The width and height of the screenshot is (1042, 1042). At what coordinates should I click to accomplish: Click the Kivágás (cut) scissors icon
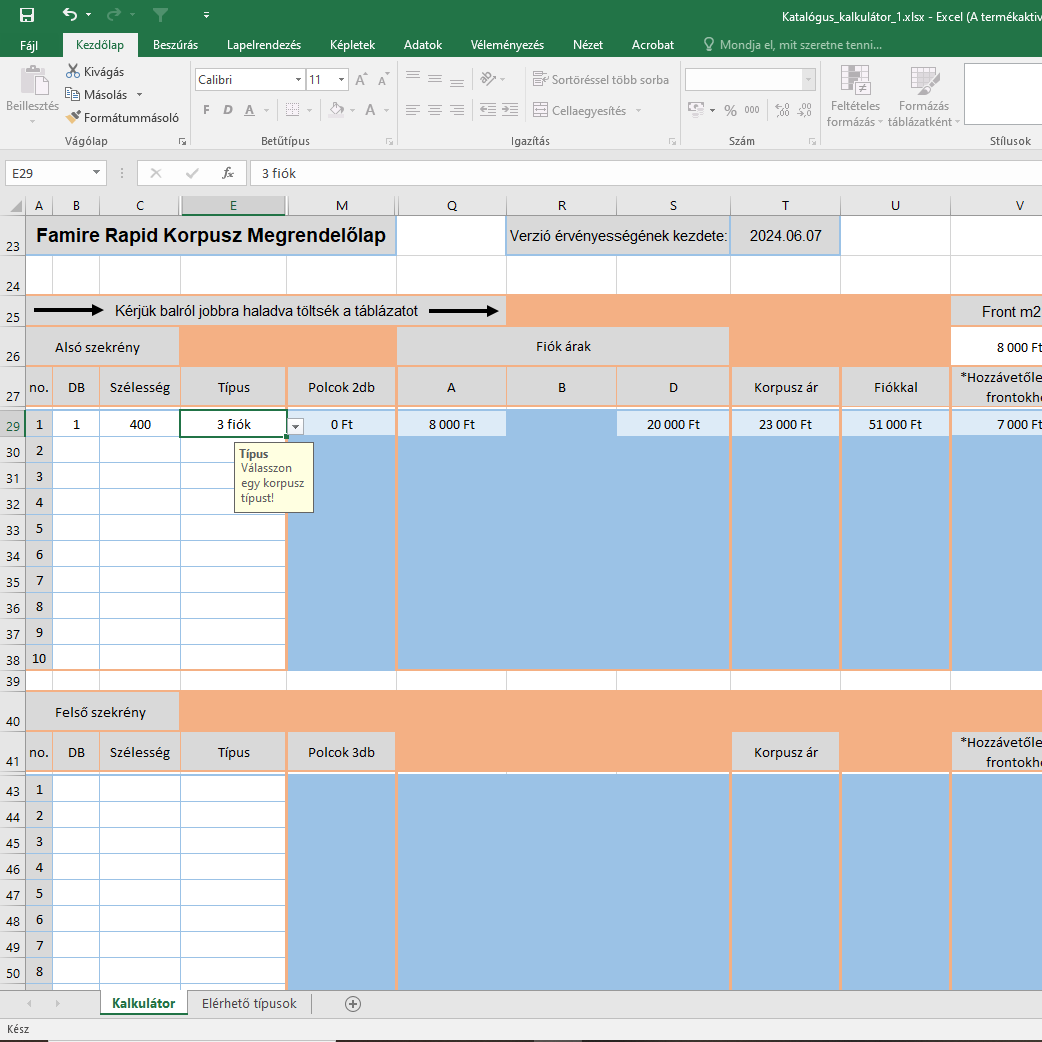(x=73, y=72)
